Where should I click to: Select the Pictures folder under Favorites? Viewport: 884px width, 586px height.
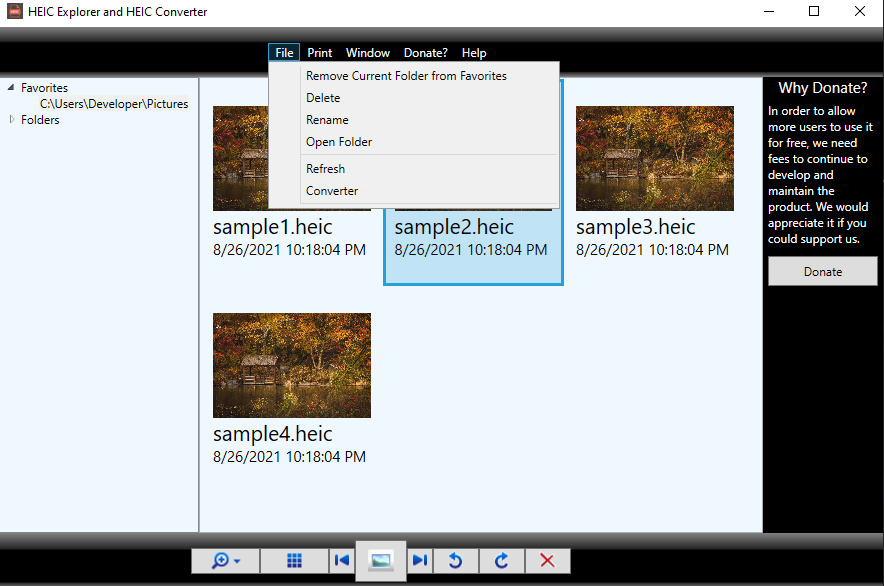coord(113,104)
